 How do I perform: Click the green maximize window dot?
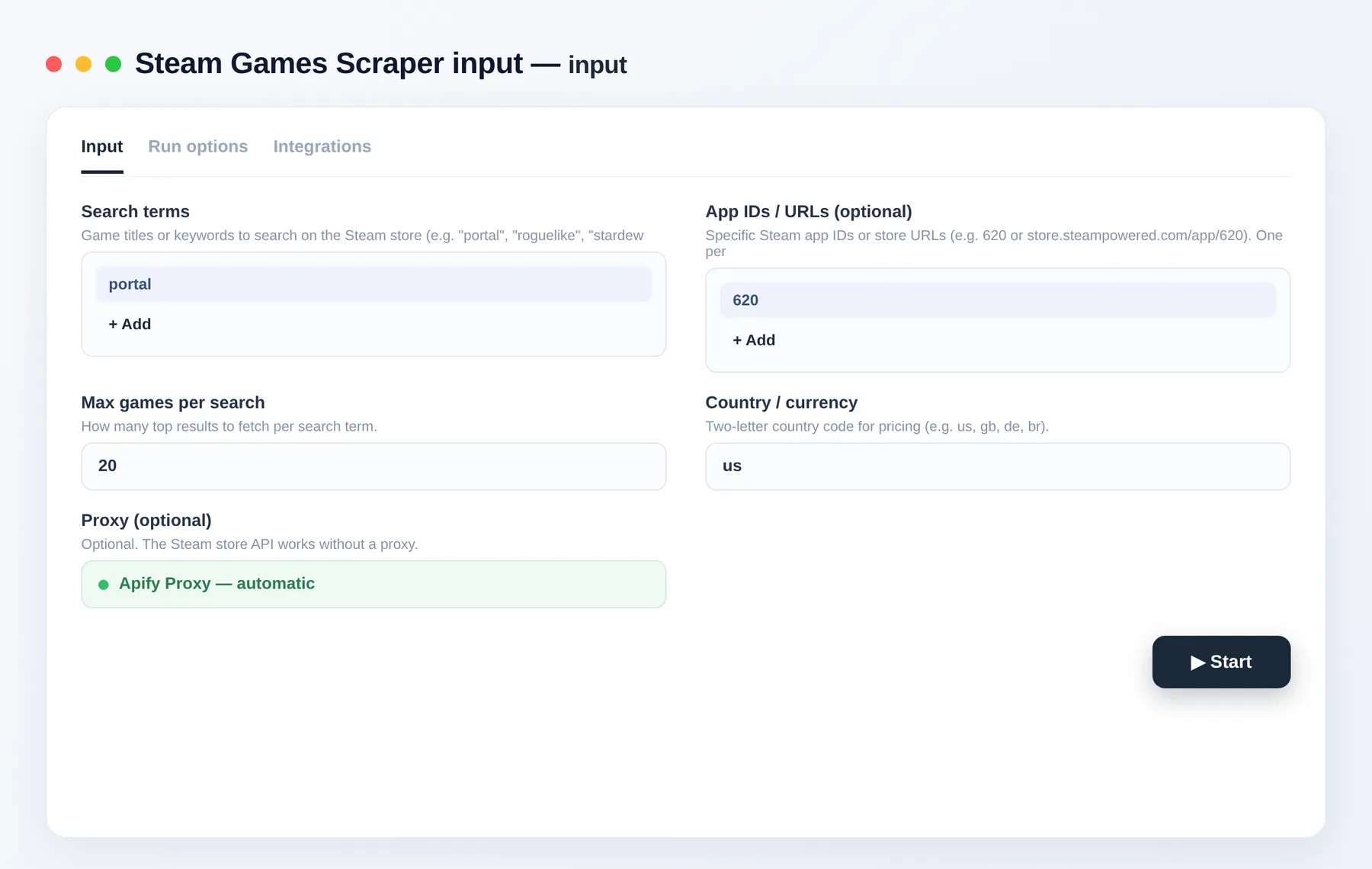pos(113,64)
